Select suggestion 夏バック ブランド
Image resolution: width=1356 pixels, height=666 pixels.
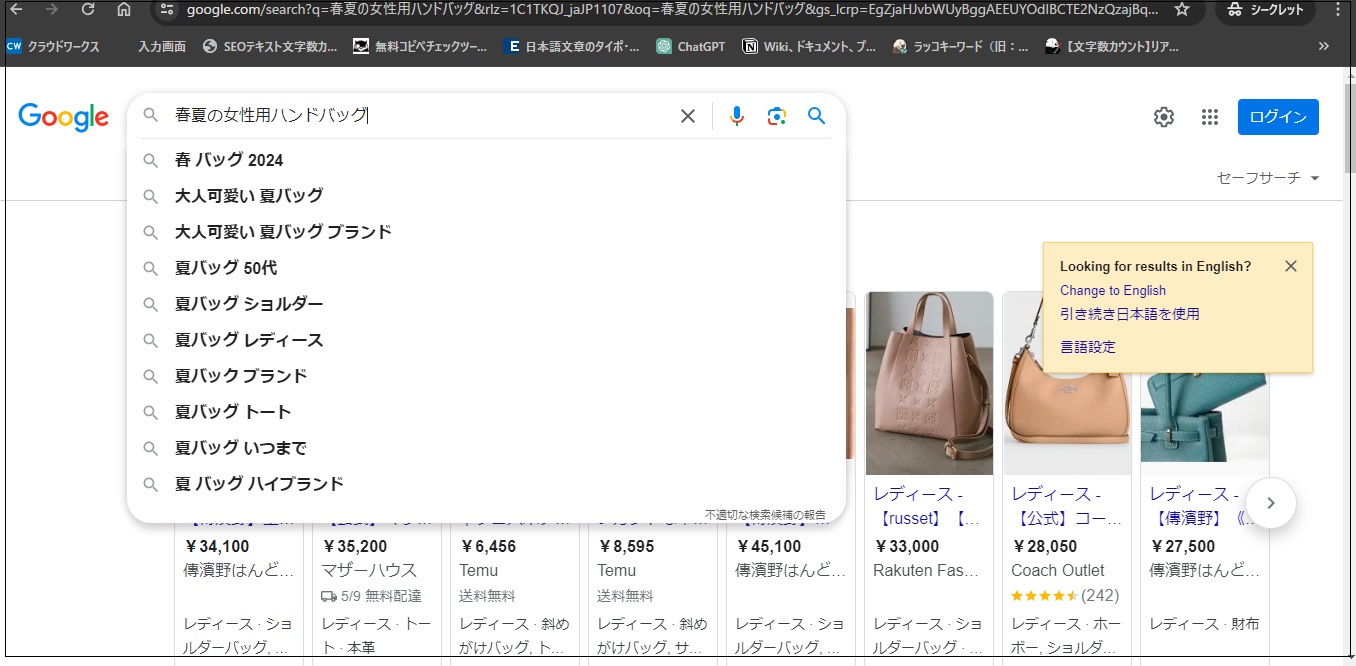point(486,376)
